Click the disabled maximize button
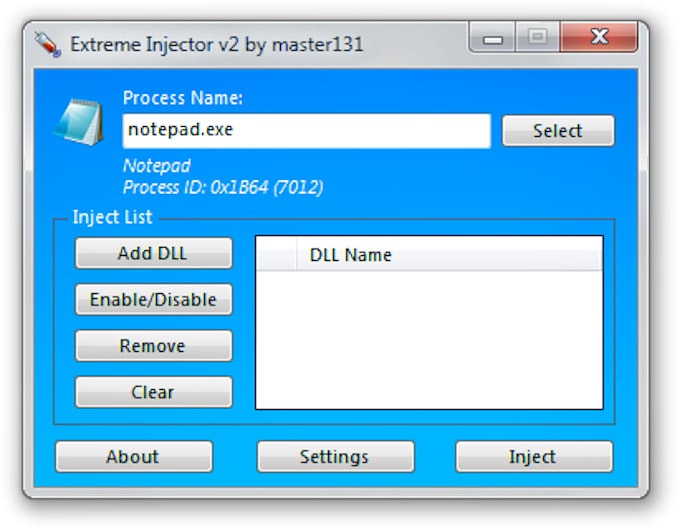The image size is (680, 531). (537, 38)
